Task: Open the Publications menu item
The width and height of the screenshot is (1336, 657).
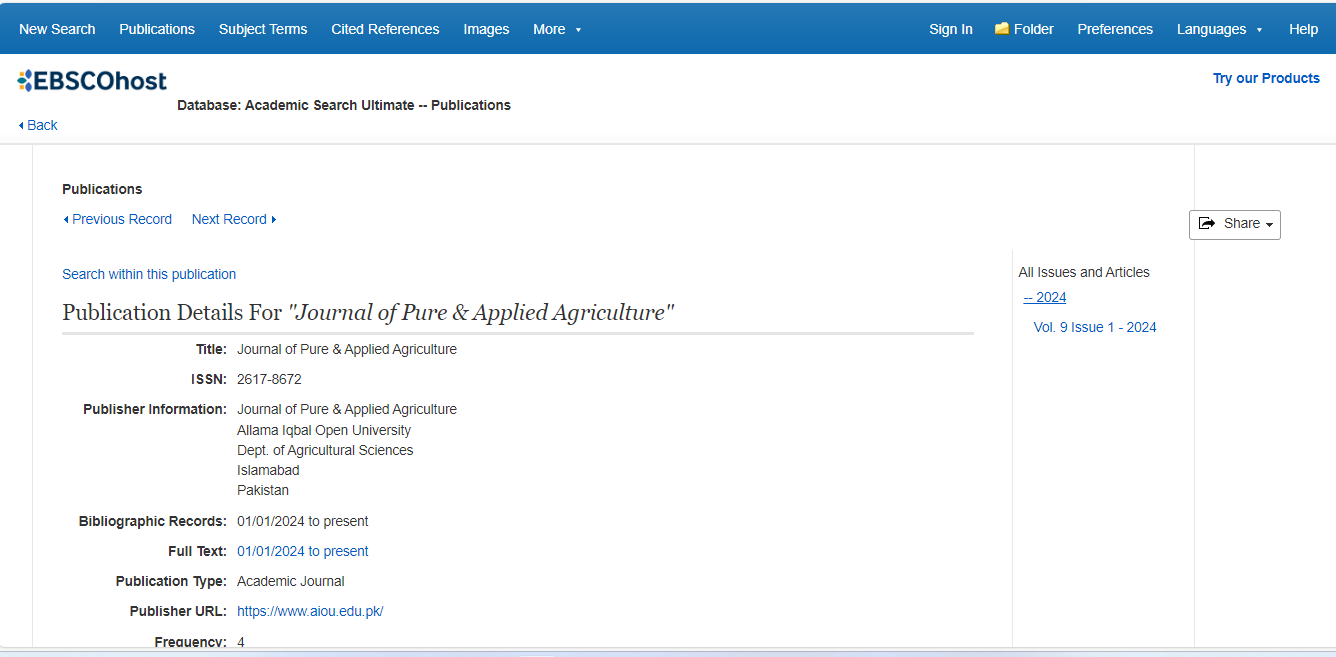Action: pos(157,29)
